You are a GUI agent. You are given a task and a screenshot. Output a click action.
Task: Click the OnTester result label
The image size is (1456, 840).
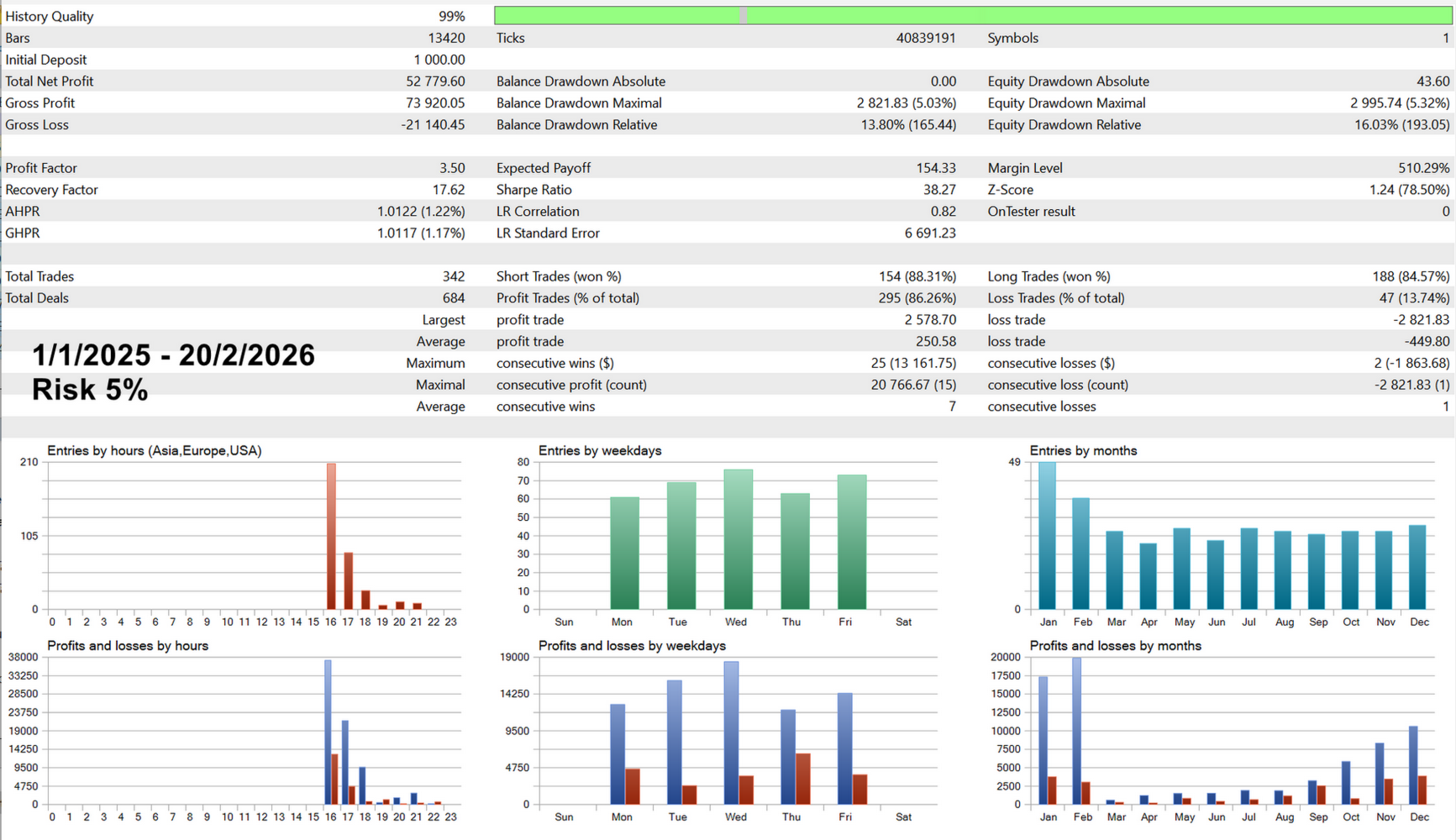pos(1031,212)
